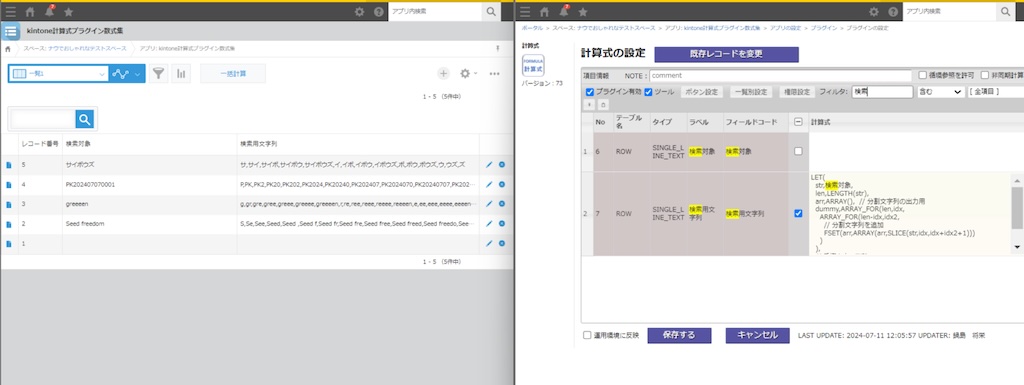Viewport: 1024px width, 385px height.
Task: Toggle ツール checkbox
Action: [648, 92]
